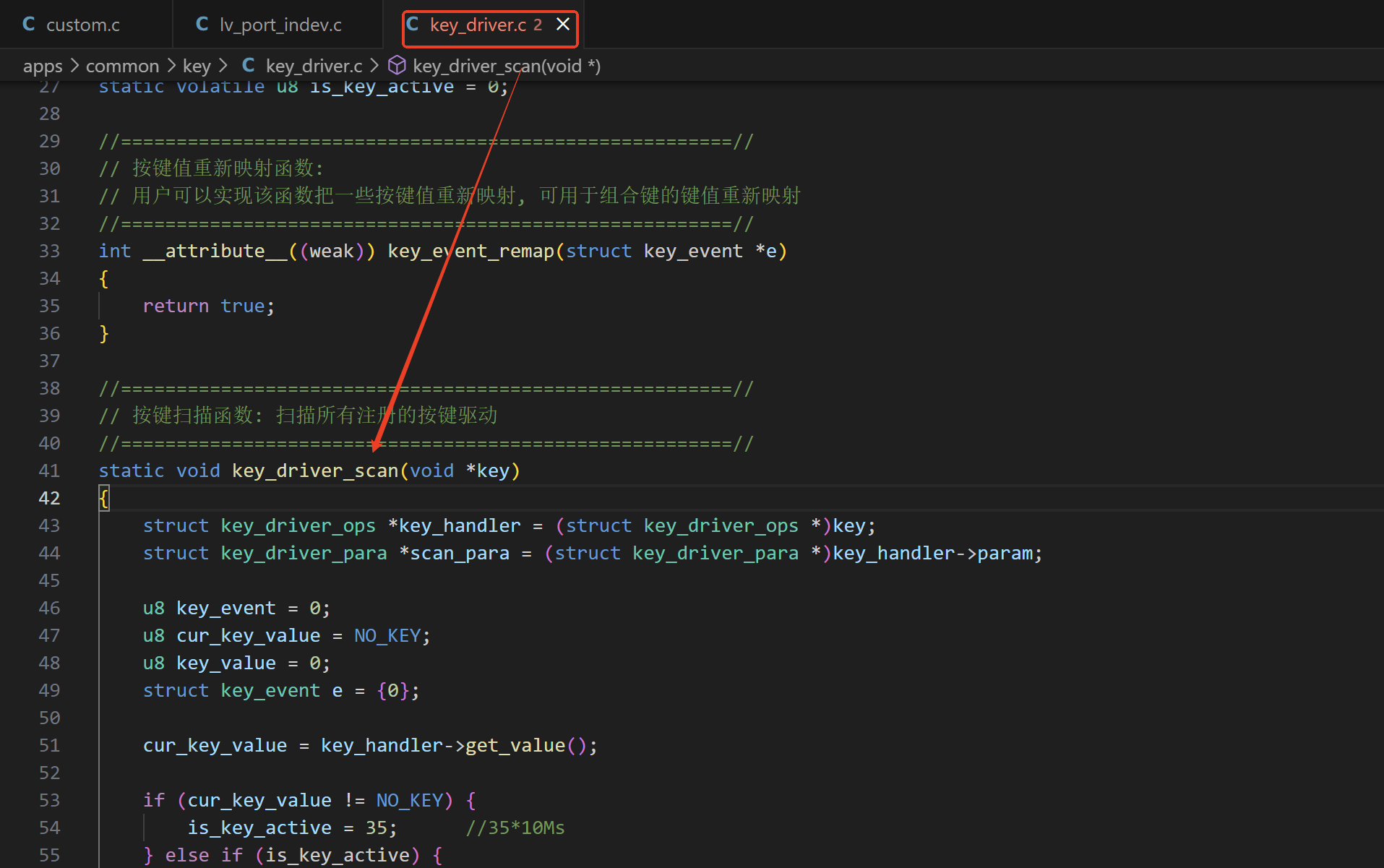The image size is (1384, 868).
Task: Open the apps breadcrumb segment
Action: [x=43, y=66]
